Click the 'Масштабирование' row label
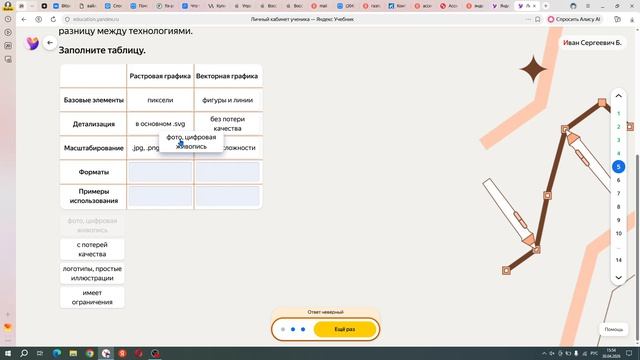This screenshot has width=640, height=360. tap(93, 148)
